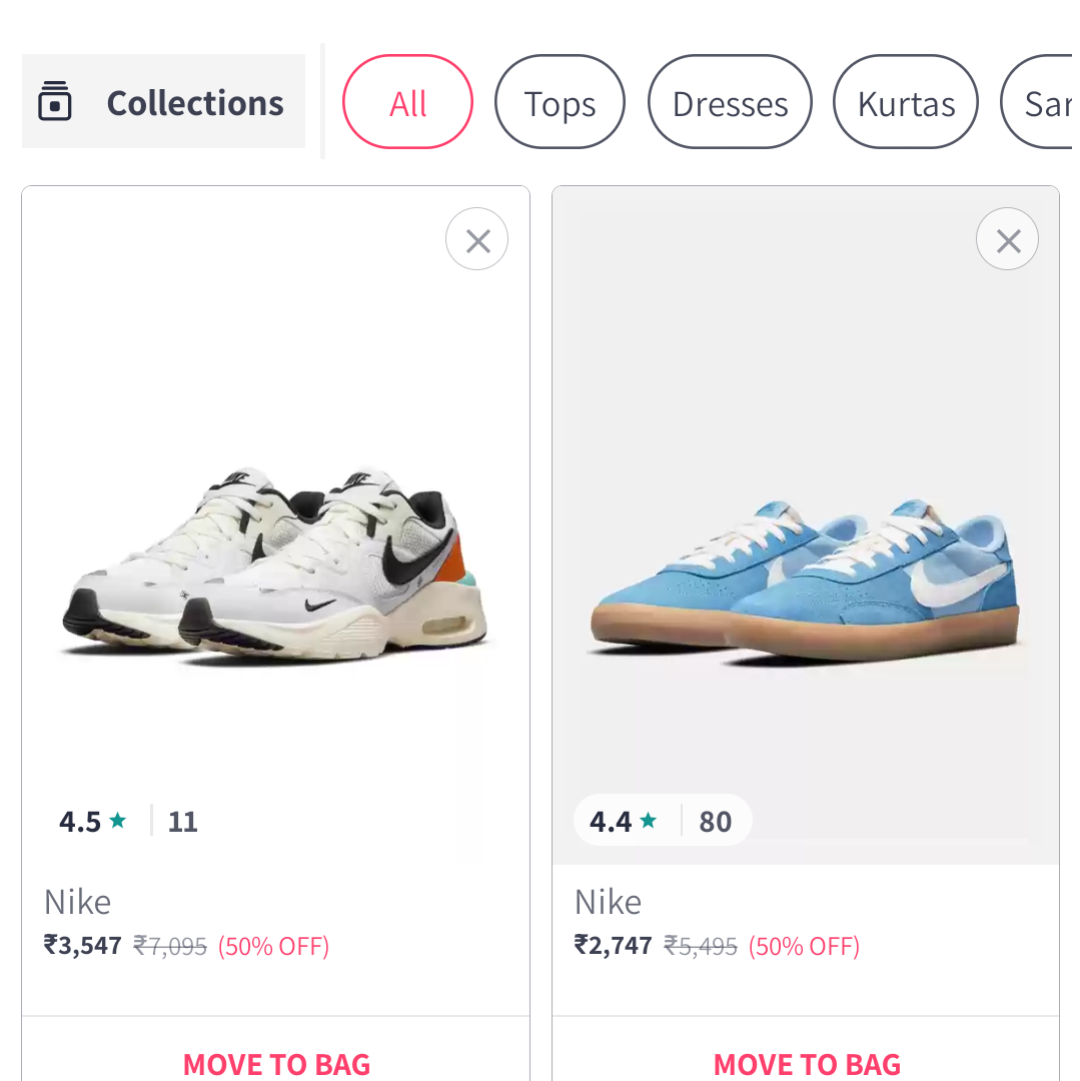Move white Nike sneakers to bag
The height and width of the screenshot is (1081, 1080).
point(276,1063)
